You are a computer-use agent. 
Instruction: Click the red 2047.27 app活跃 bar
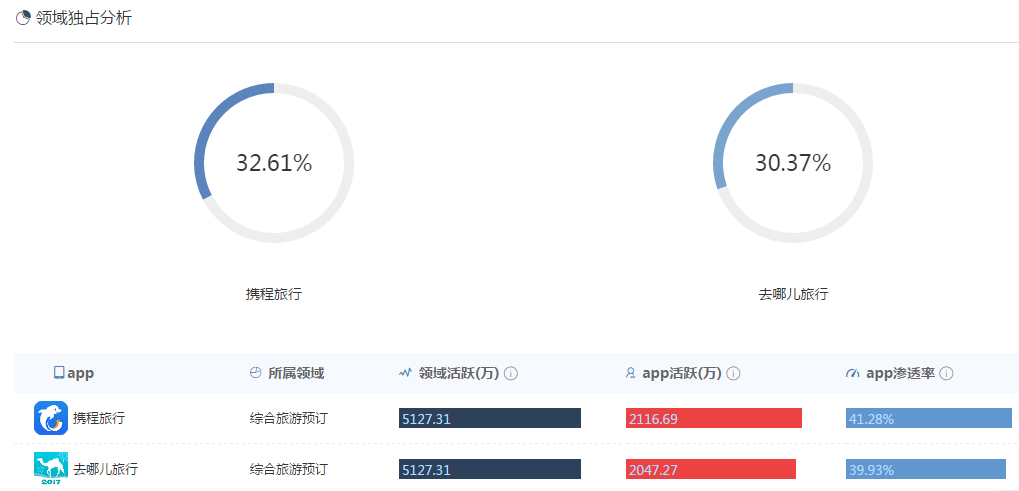pyautogui.click(x=711, y=469)
